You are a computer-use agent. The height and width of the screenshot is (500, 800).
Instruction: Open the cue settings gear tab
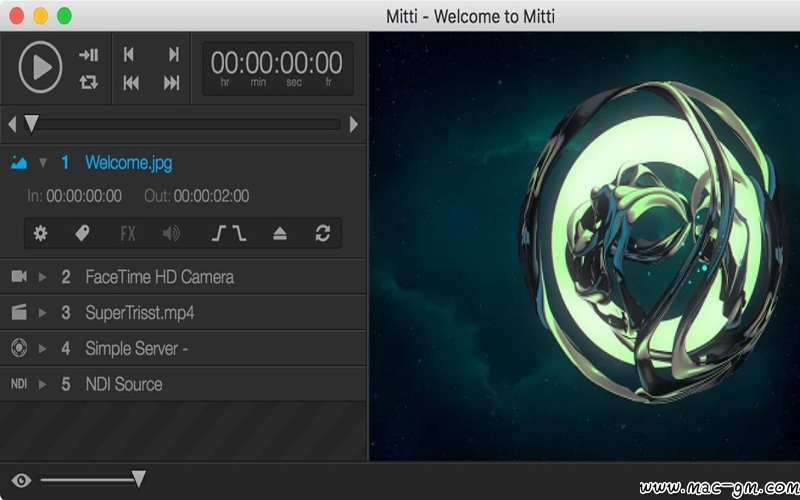tap(40, 234)
